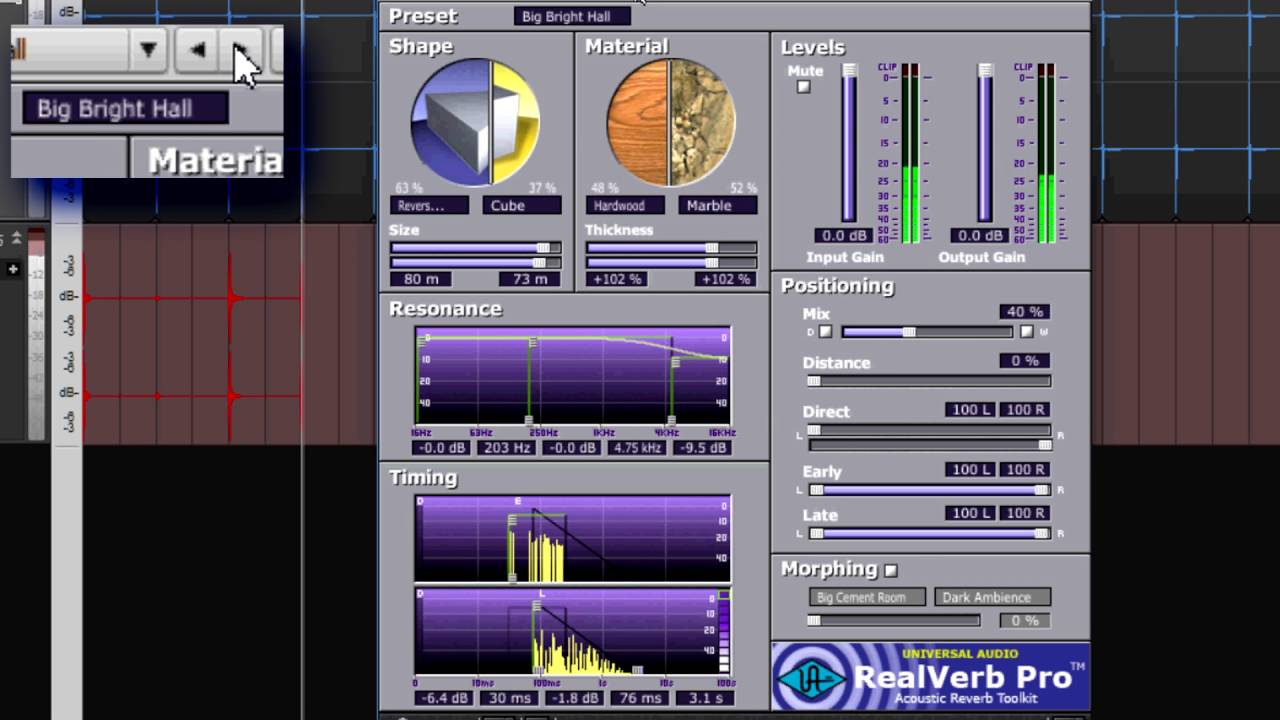The width and height of the screenshot is (1280, 720).
Task: Open the Marble material dropdown
Action: (x=717, y=205)
